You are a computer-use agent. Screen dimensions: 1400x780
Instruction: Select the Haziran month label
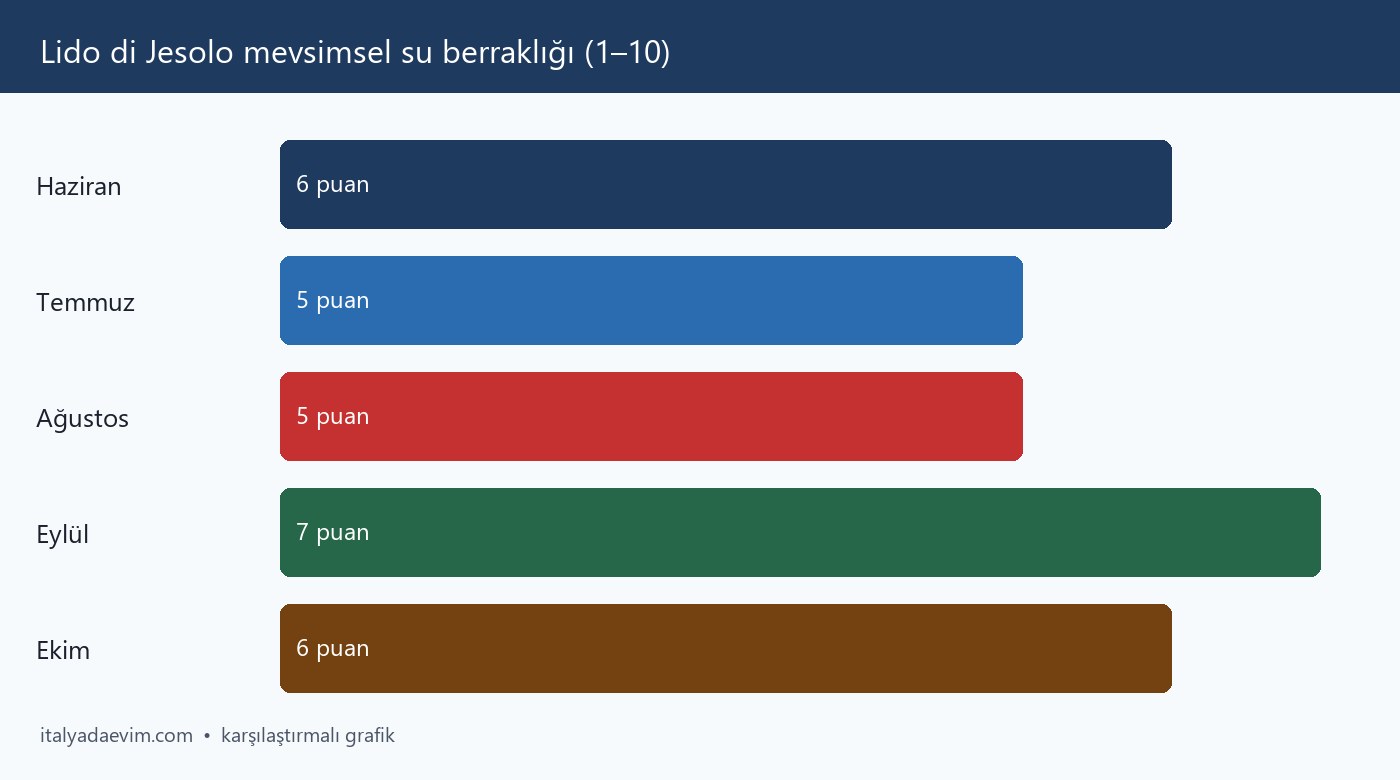point(78,186)
